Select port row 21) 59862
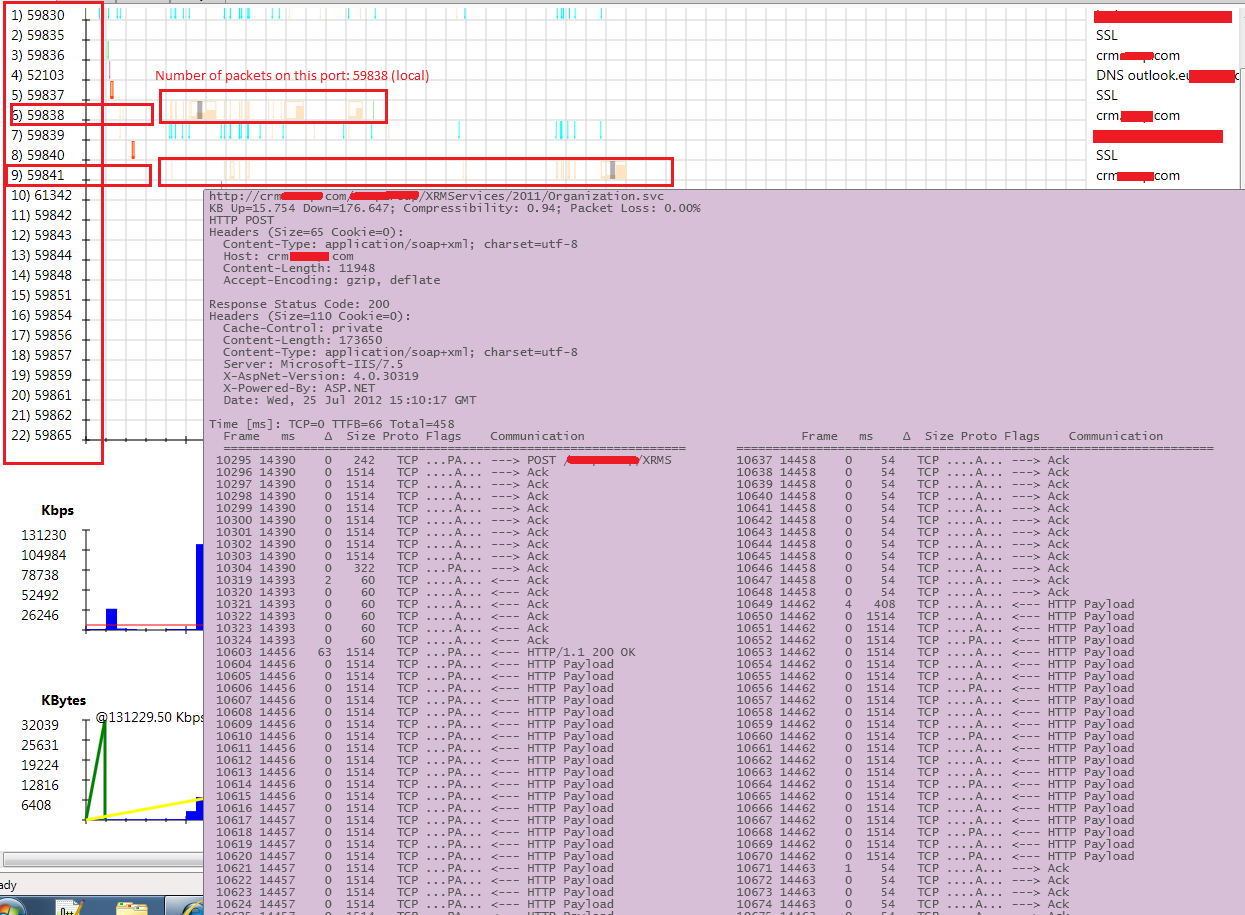This screenshot has height=915, width=1245. point(42,415)
